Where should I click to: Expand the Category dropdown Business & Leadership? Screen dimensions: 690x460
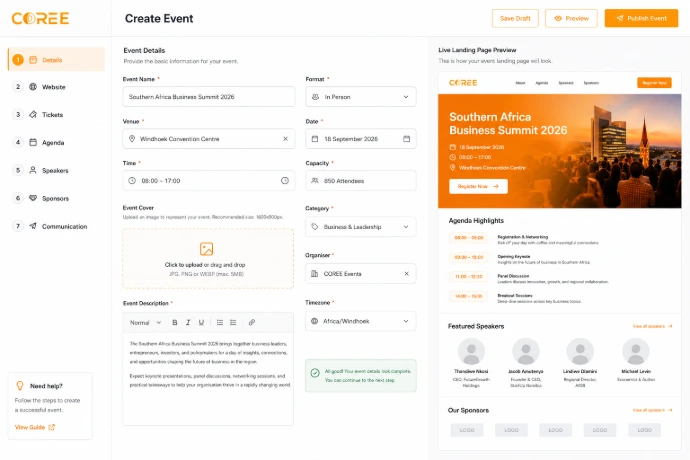[x=361, y=227]
